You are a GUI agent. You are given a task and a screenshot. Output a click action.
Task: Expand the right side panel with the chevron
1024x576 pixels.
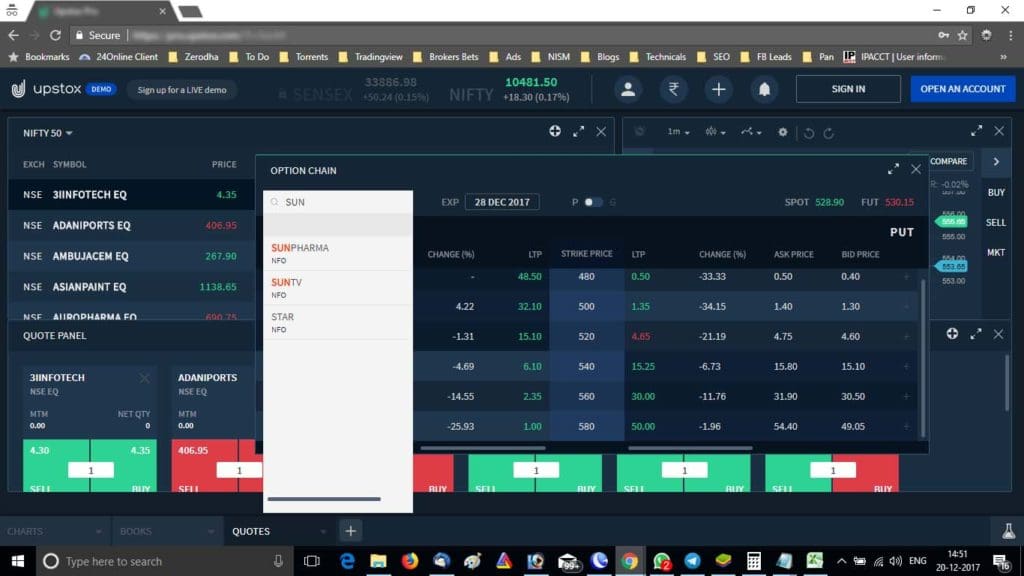[x=996, y=160]
